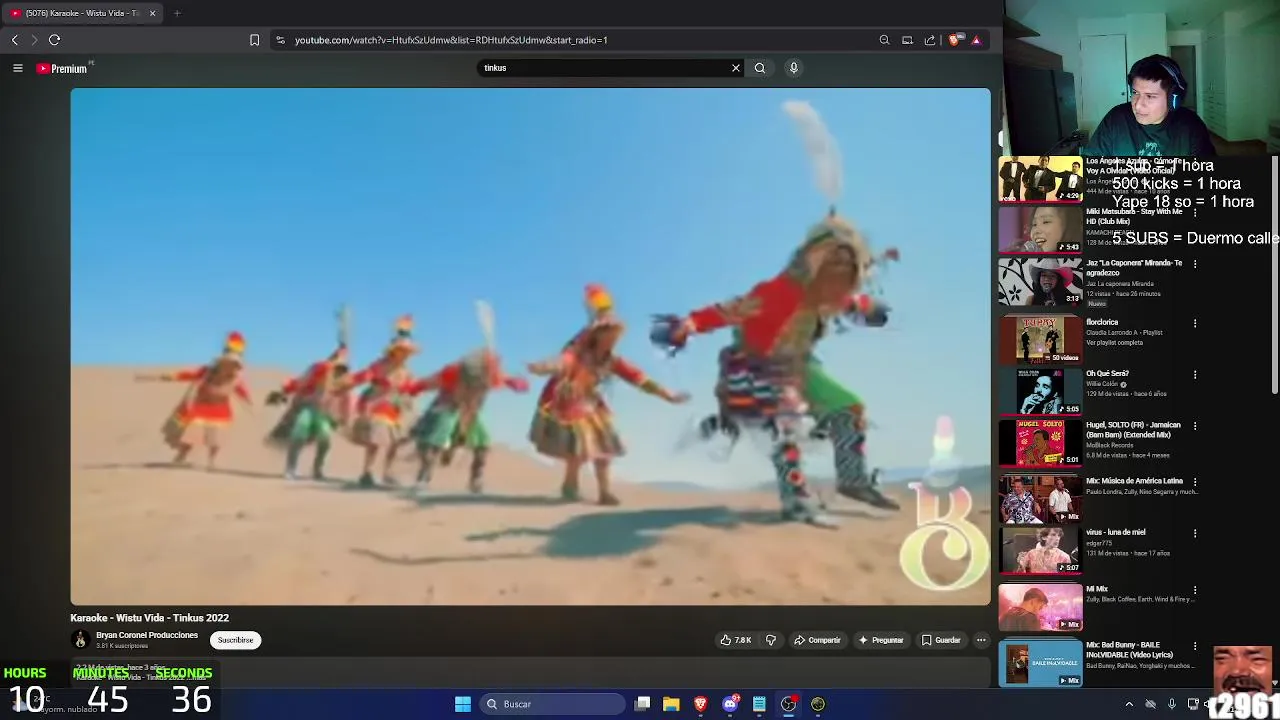Open Discord from the taskbar
Screen dimensions: 1280x720
tap(730, 704)
